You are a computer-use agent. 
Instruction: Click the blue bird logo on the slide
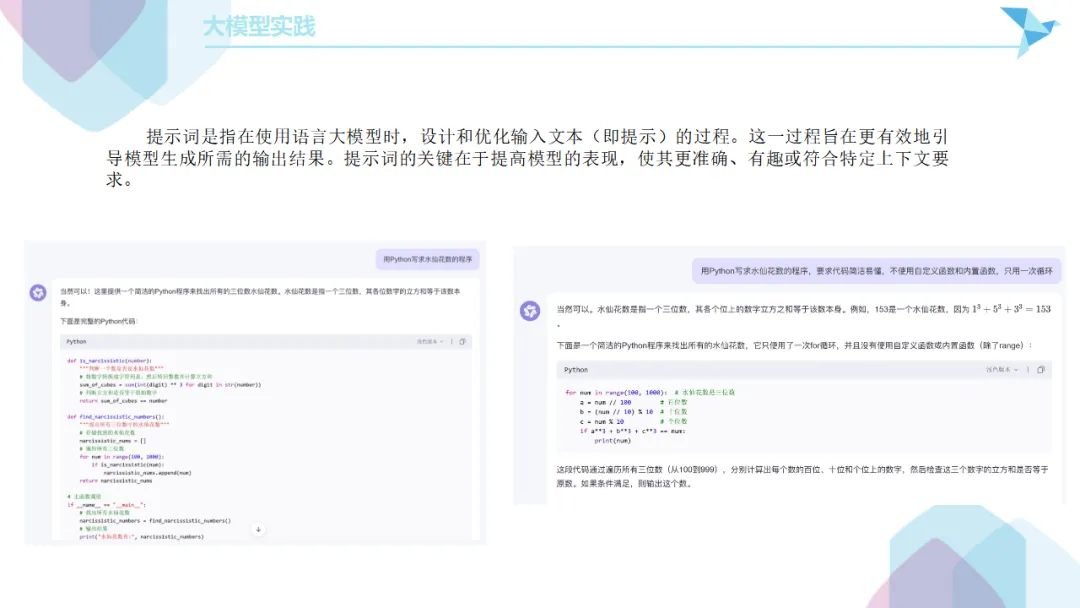[x=1030, y=30]
